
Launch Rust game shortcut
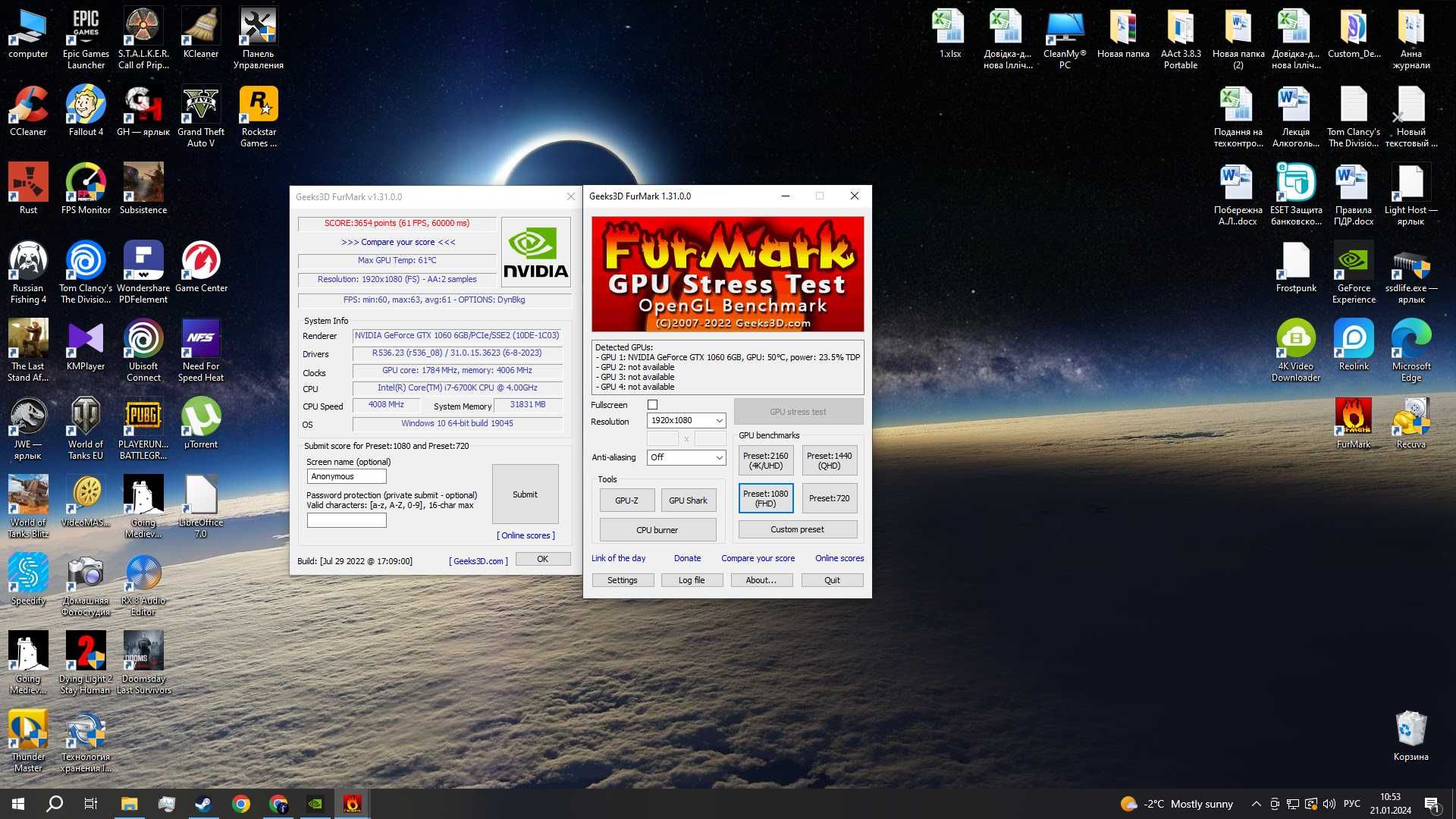(28, 189)
